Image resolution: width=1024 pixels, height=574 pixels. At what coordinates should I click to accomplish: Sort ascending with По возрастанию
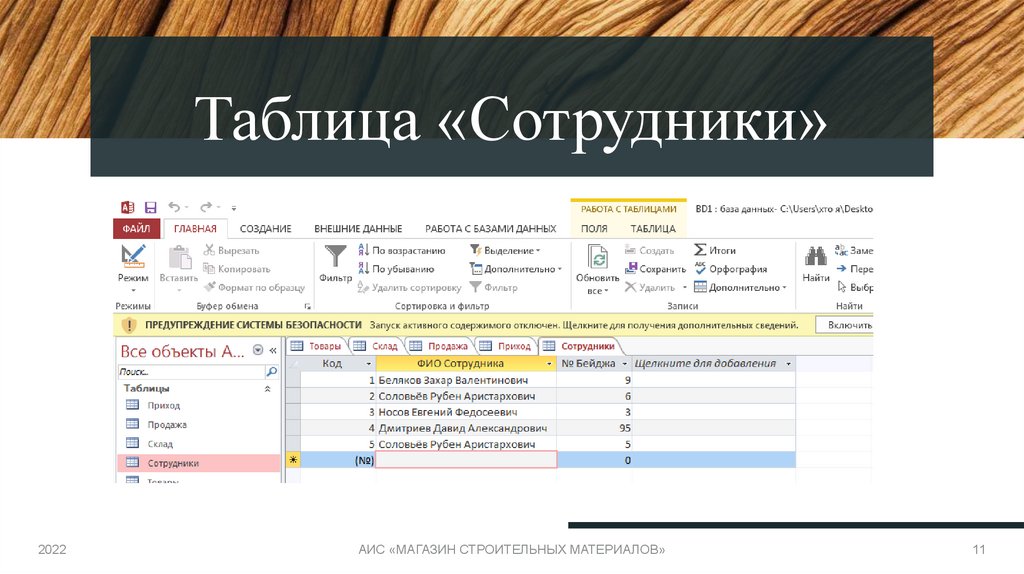402,250
